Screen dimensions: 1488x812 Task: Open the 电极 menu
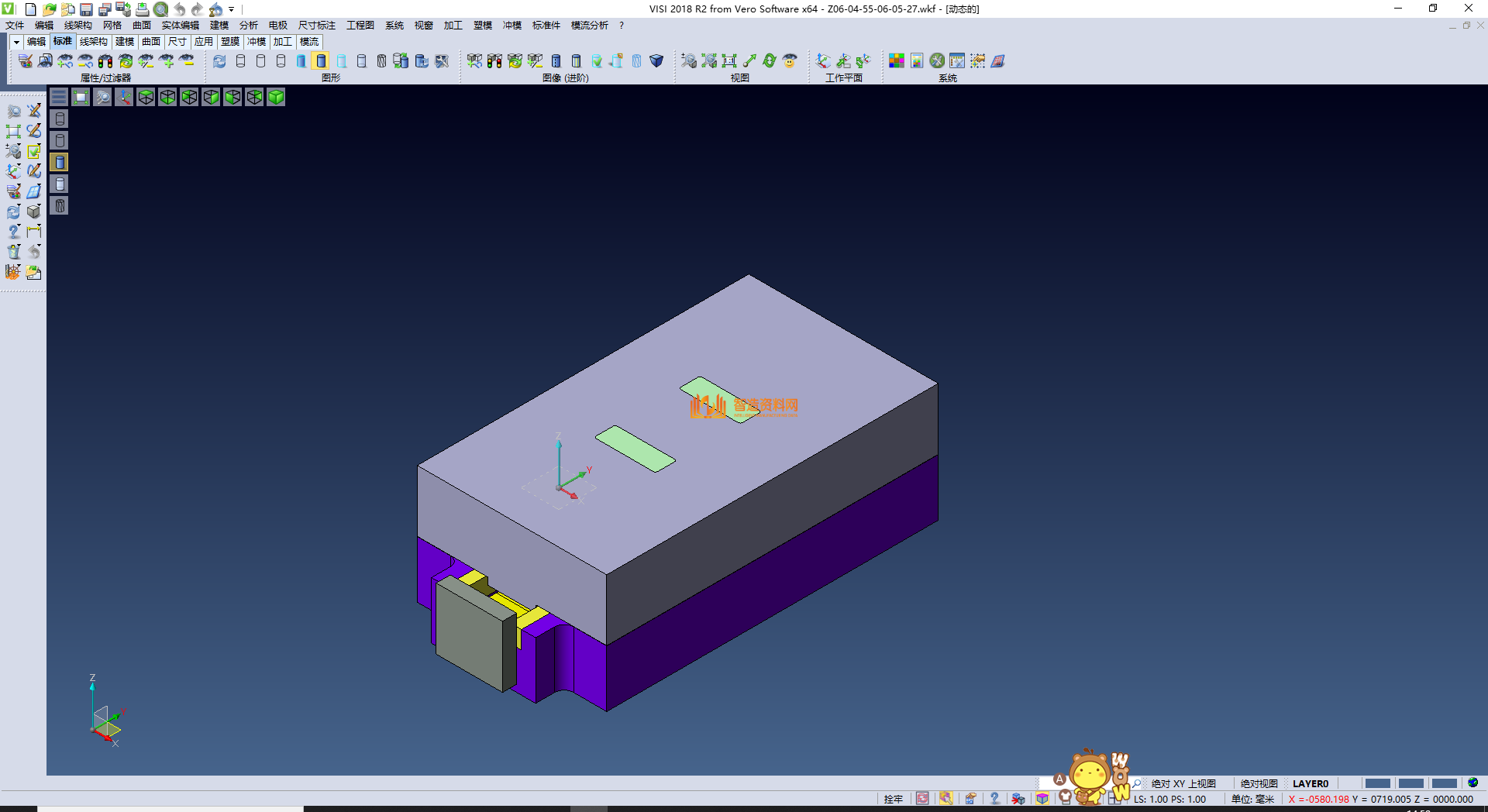click(278, 25)
